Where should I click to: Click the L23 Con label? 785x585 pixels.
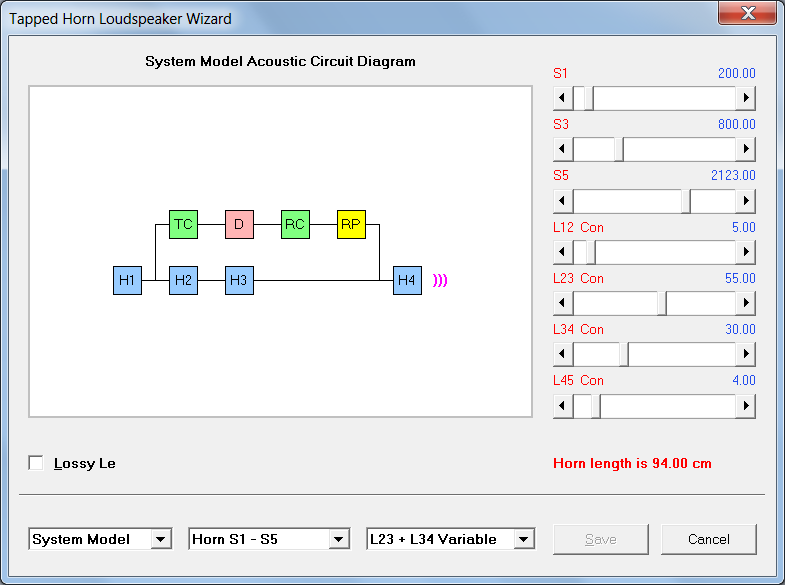[x=578, y=279]
